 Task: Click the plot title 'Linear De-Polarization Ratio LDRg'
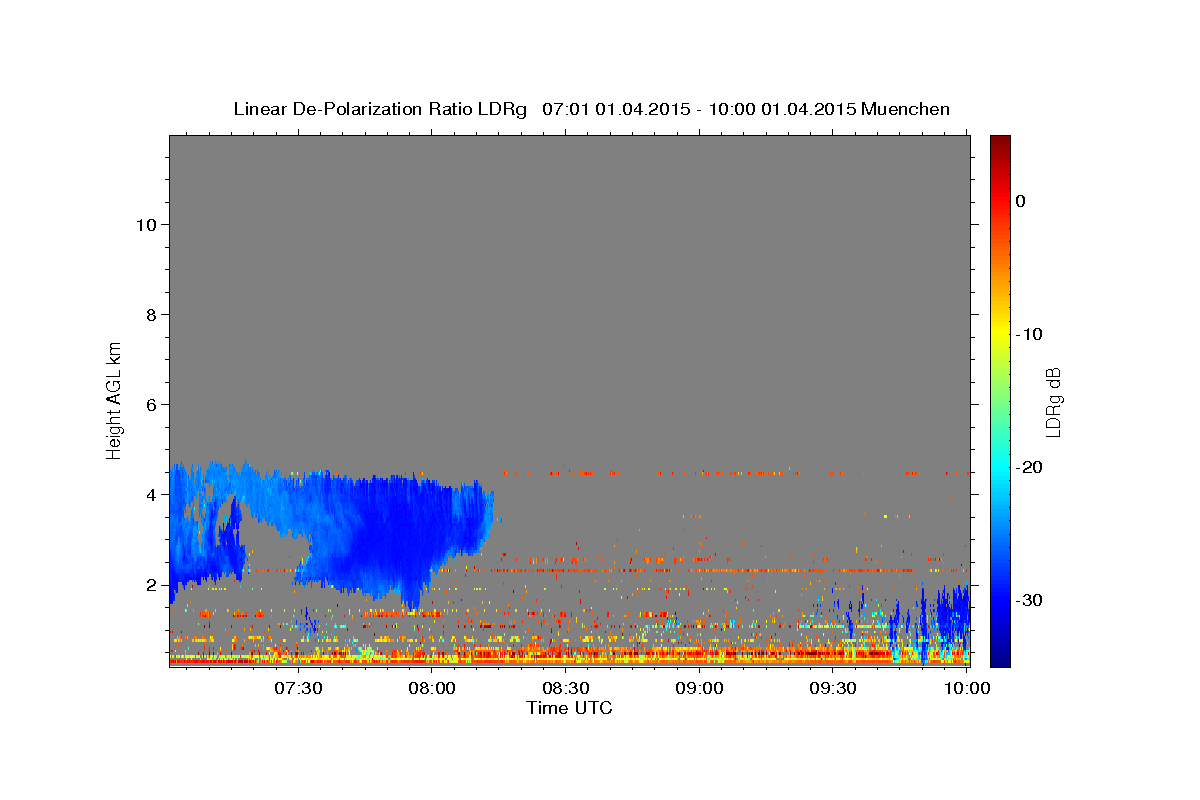click(380, 109)
